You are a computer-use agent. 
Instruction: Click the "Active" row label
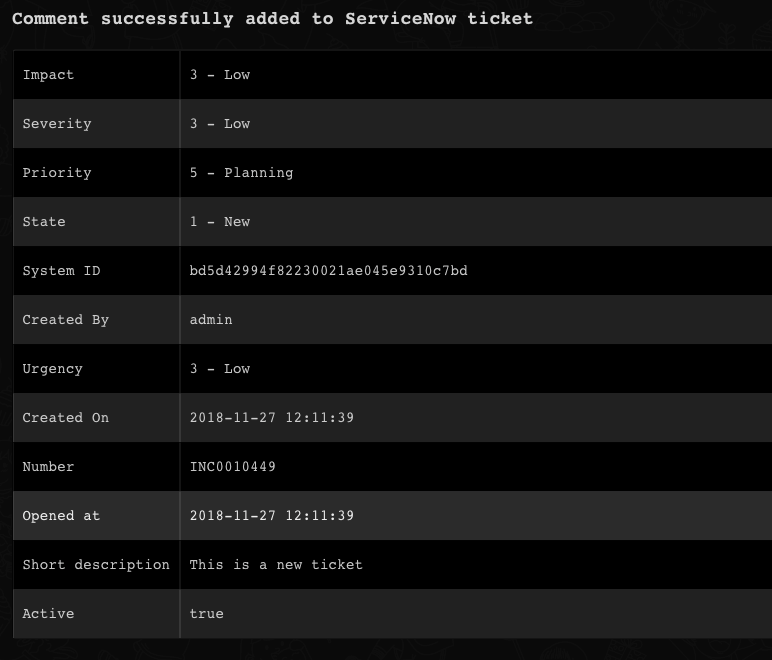[48, 614]
